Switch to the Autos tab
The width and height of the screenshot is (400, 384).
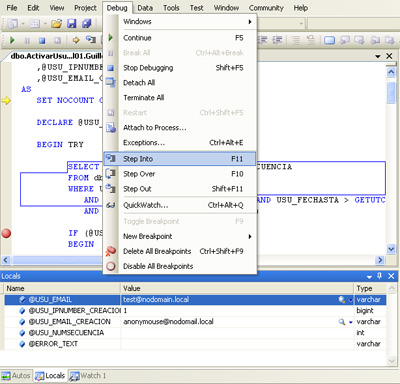tap(16, 376)
